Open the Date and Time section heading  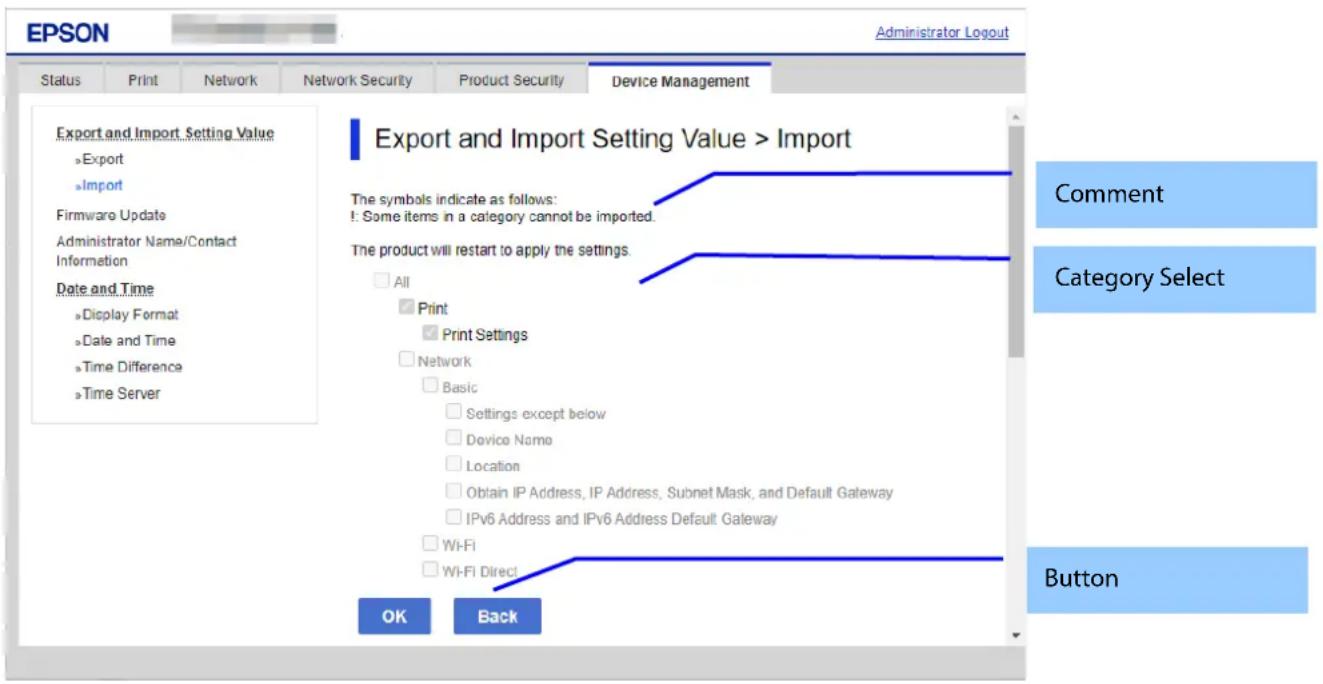[x=105, y=289]
